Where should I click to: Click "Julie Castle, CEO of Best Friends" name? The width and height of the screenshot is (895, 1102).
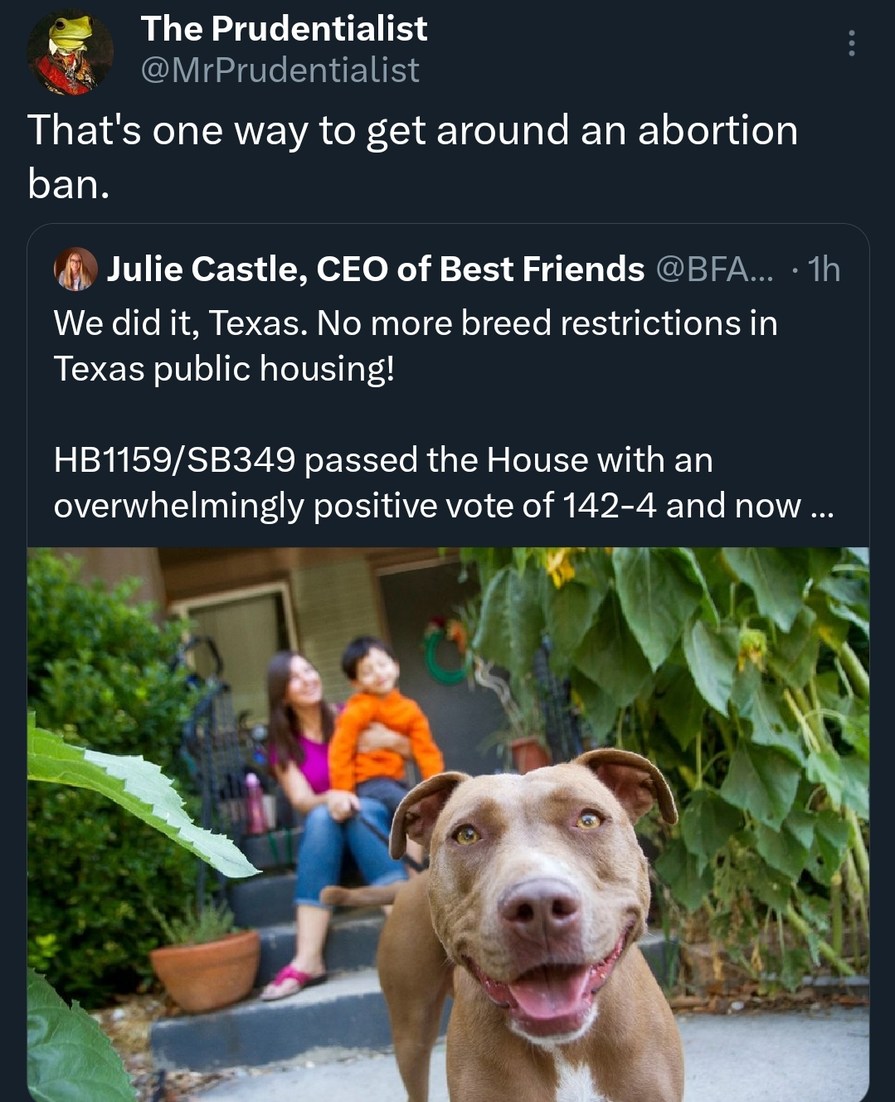pos(375,268)
